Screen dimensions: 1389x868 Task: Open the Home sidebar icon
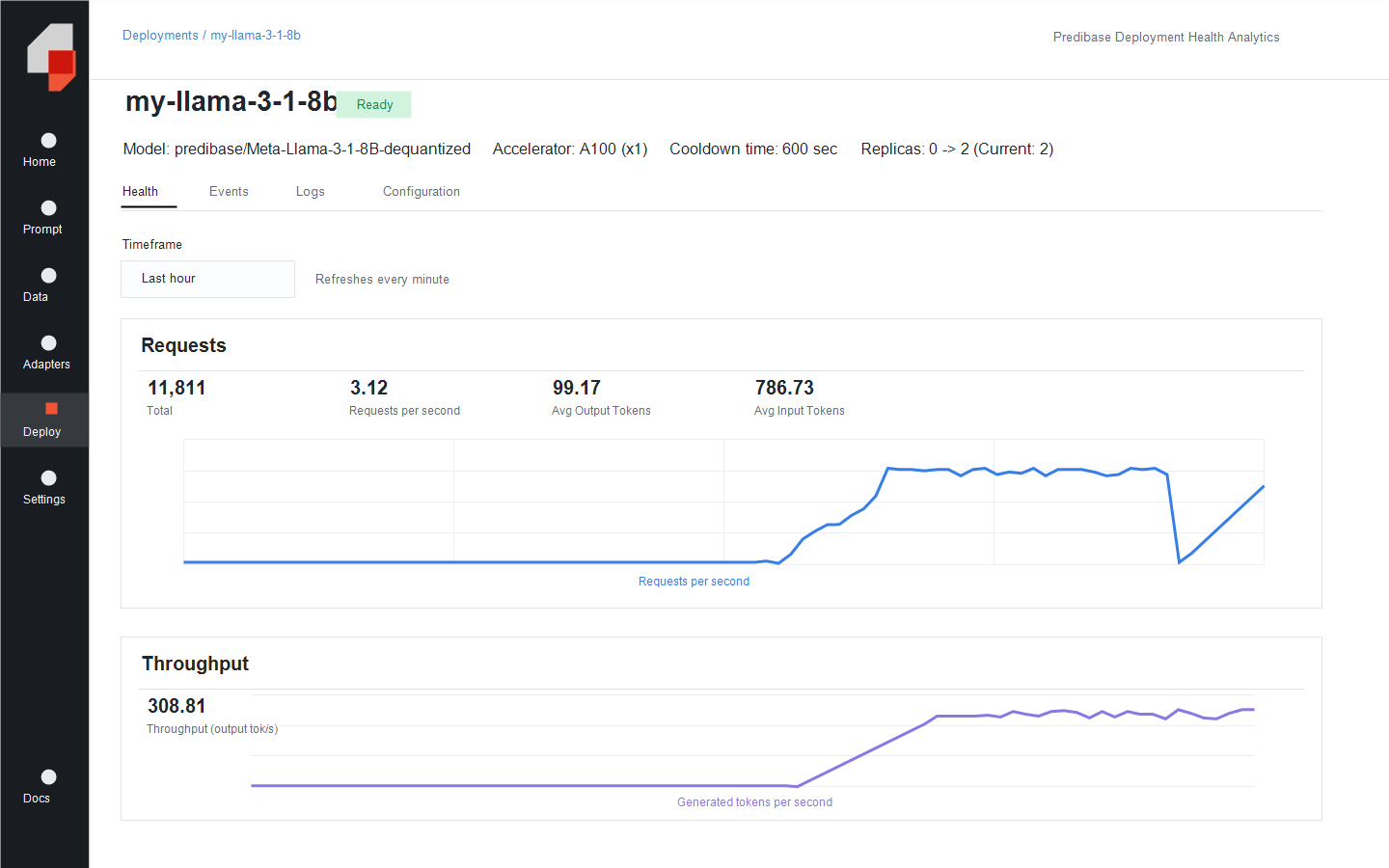point(48,141)
